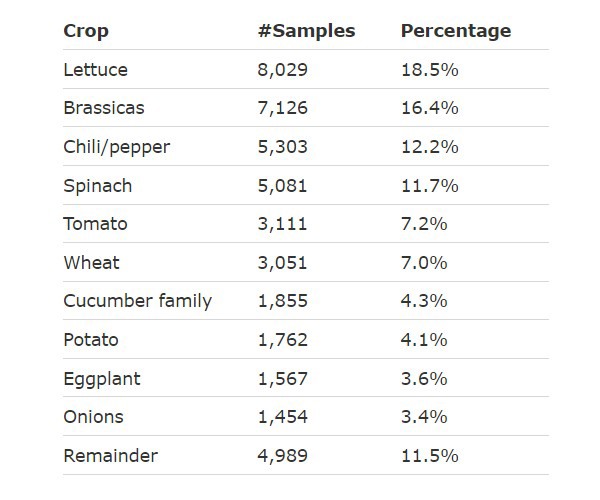Click the Eggplant row label

(102, 379)
